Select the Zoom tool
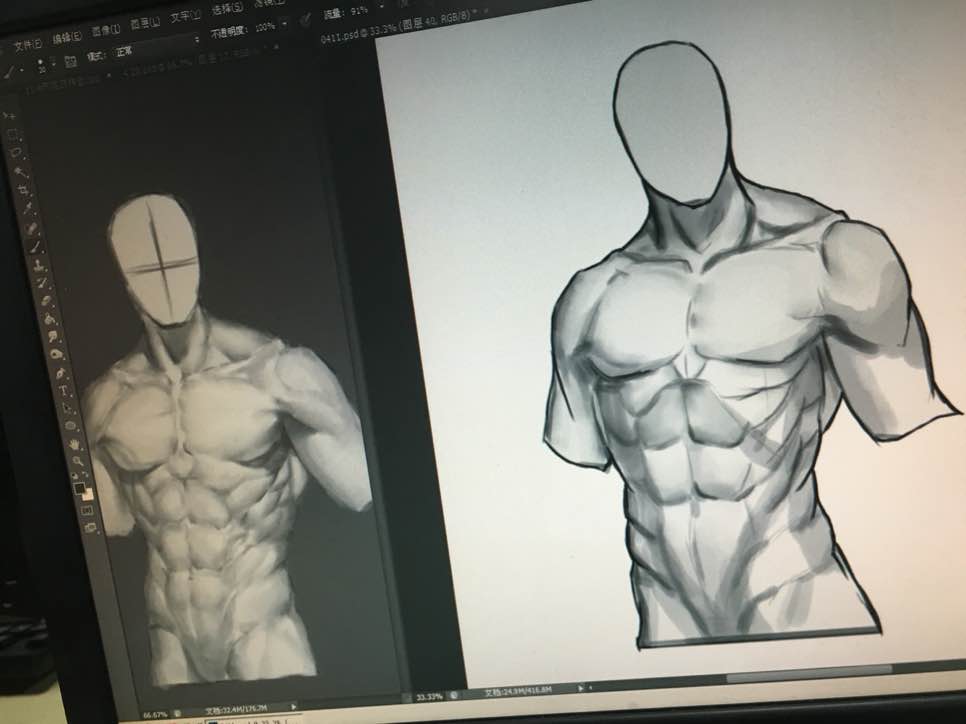 (78, 460)
